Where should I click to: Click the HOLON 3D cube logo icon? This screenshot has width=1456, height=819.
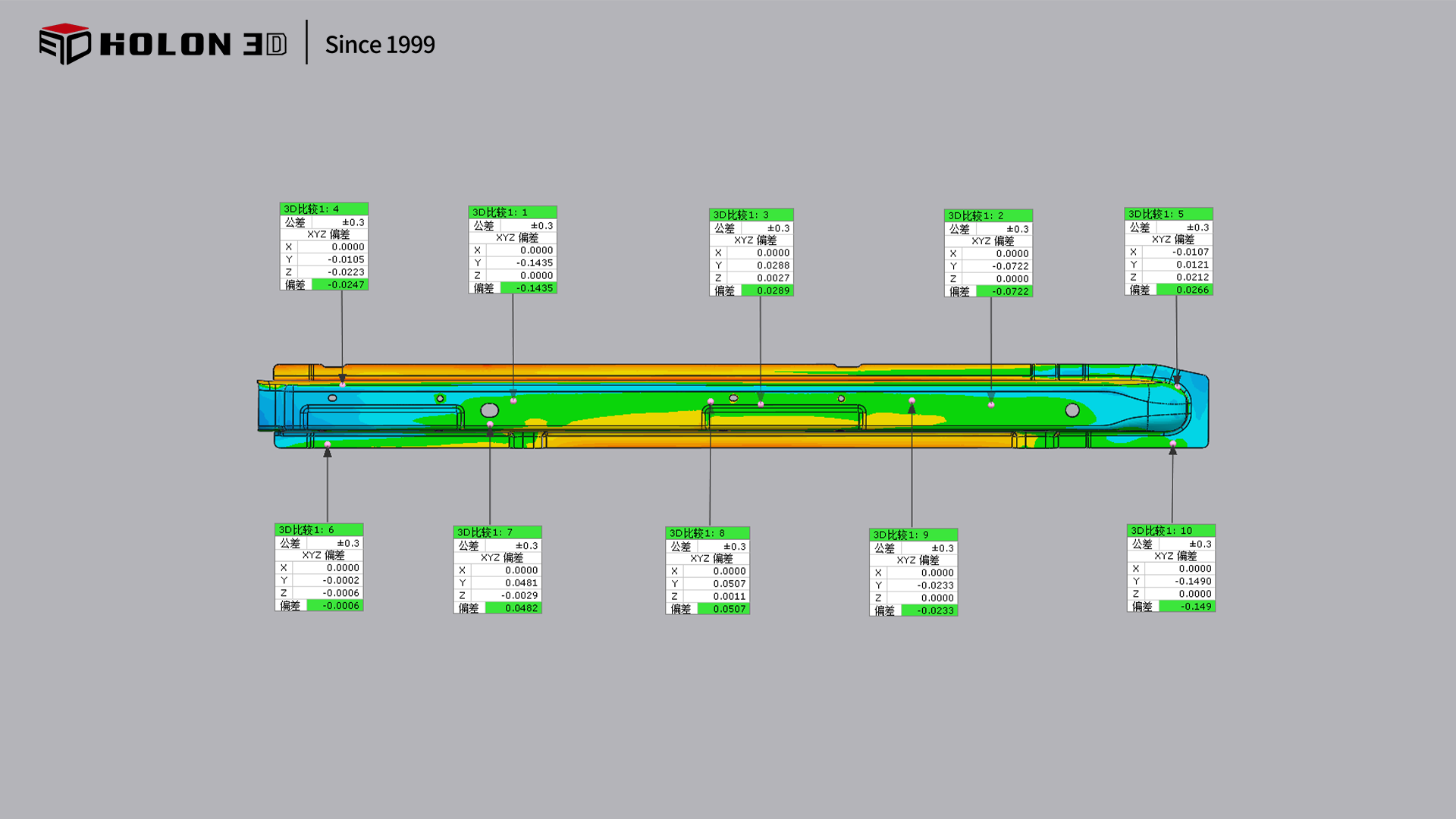coord(64,44)
